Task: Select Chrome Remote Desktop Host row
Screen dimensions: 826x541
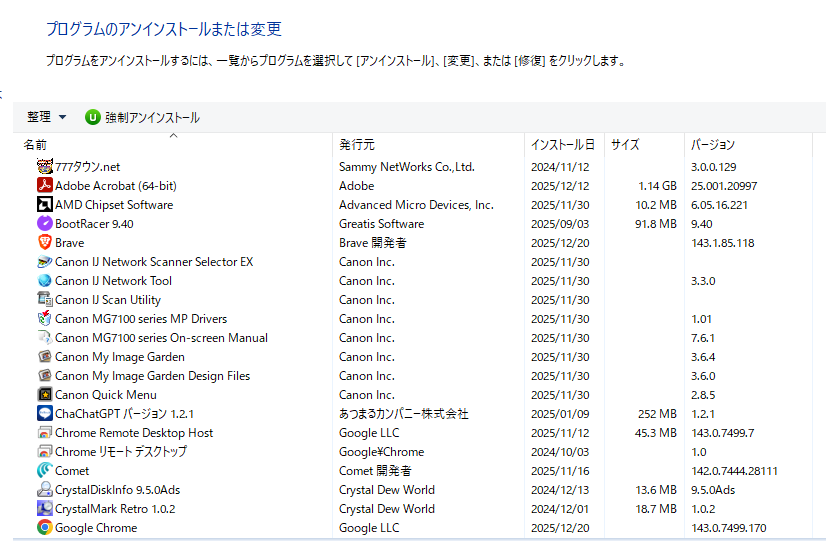Action: point(134,433)
